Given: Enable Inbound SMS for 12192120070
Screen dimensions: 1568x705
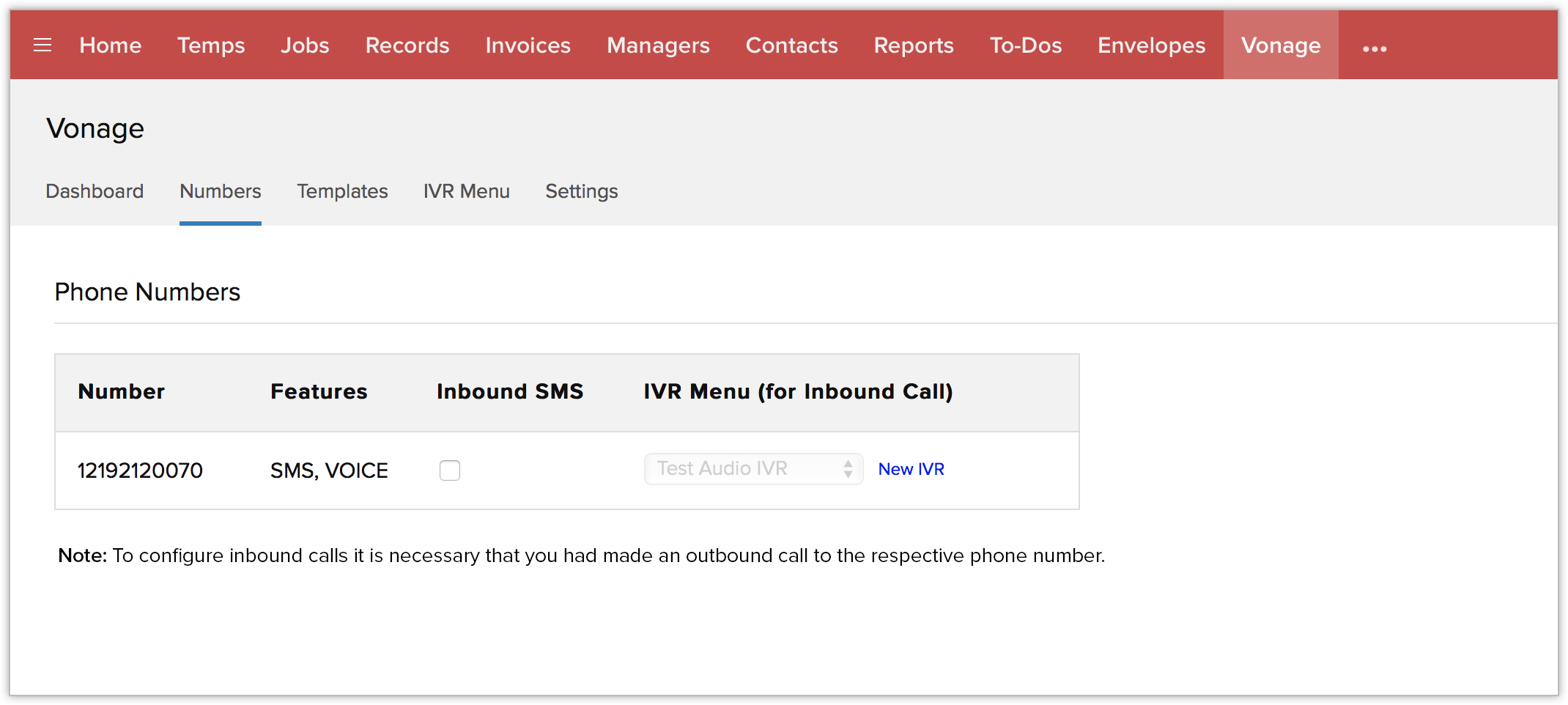Looking at the screenshot, I should coord(450,470).
